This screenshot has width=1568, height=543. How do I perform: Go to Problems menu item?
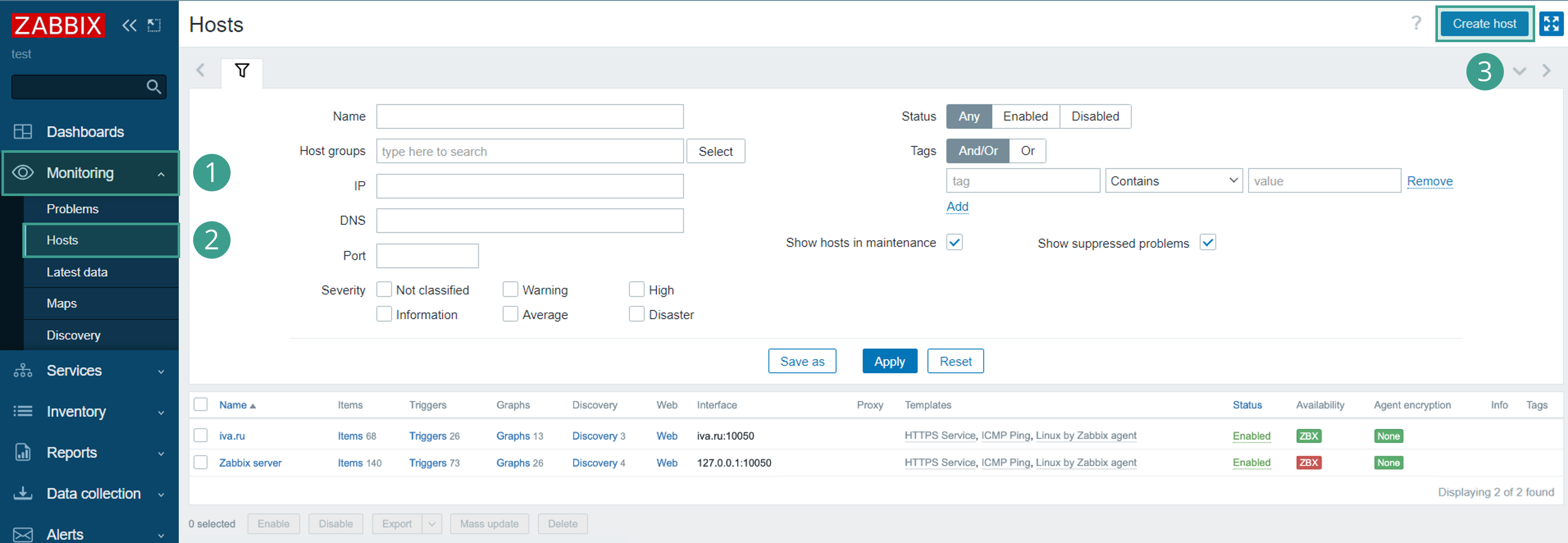tap(72, 209)
